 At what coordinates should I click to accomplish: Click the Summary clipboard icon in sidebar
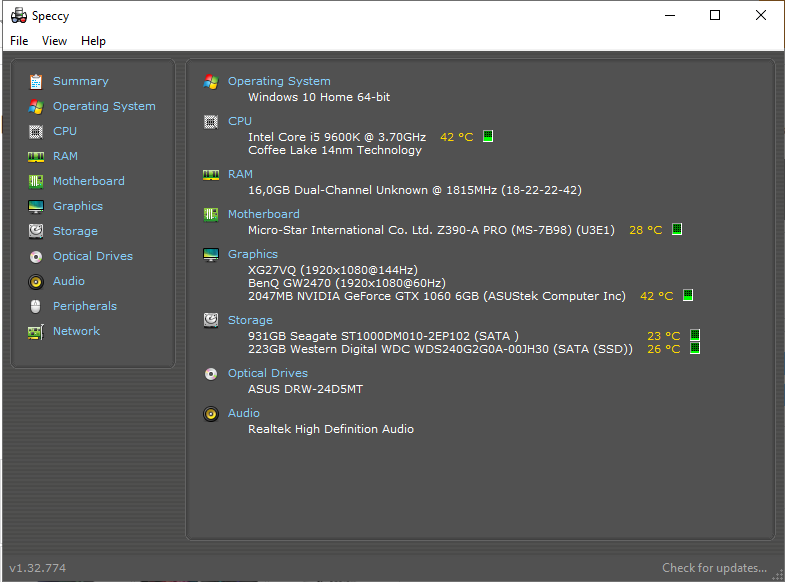click(x=36, y=81)
